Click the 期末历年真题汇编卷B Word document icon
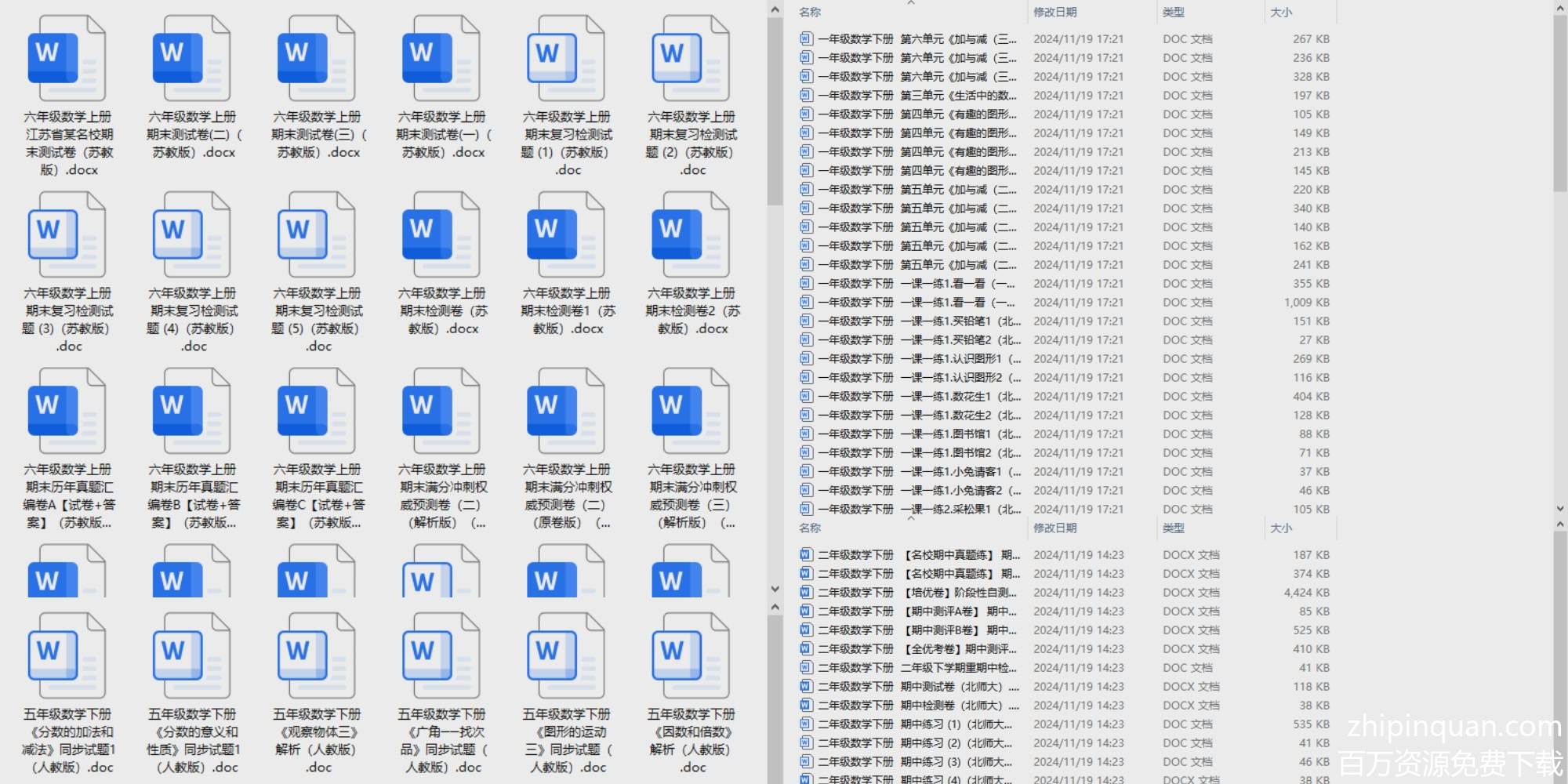The height and width of the screenshot is (784, 1568). coord(192,412)
